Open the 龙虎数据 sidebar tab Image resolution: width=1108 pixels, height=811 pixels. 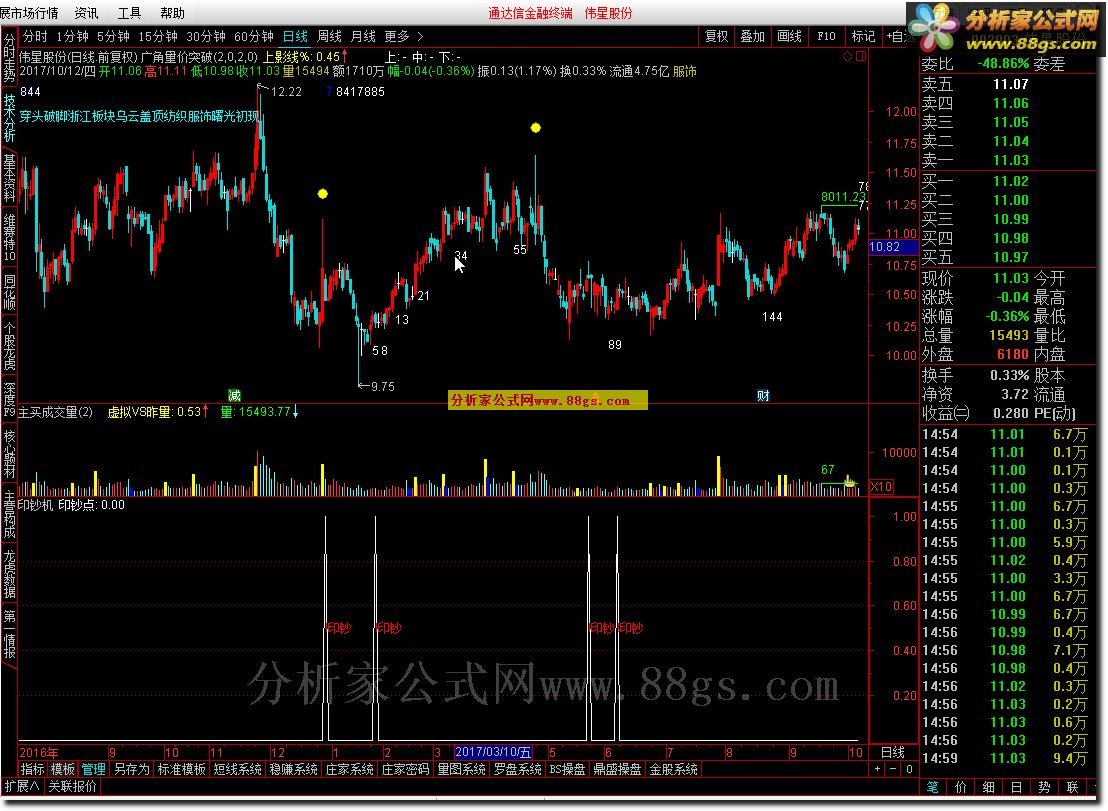tap(9, 573)
